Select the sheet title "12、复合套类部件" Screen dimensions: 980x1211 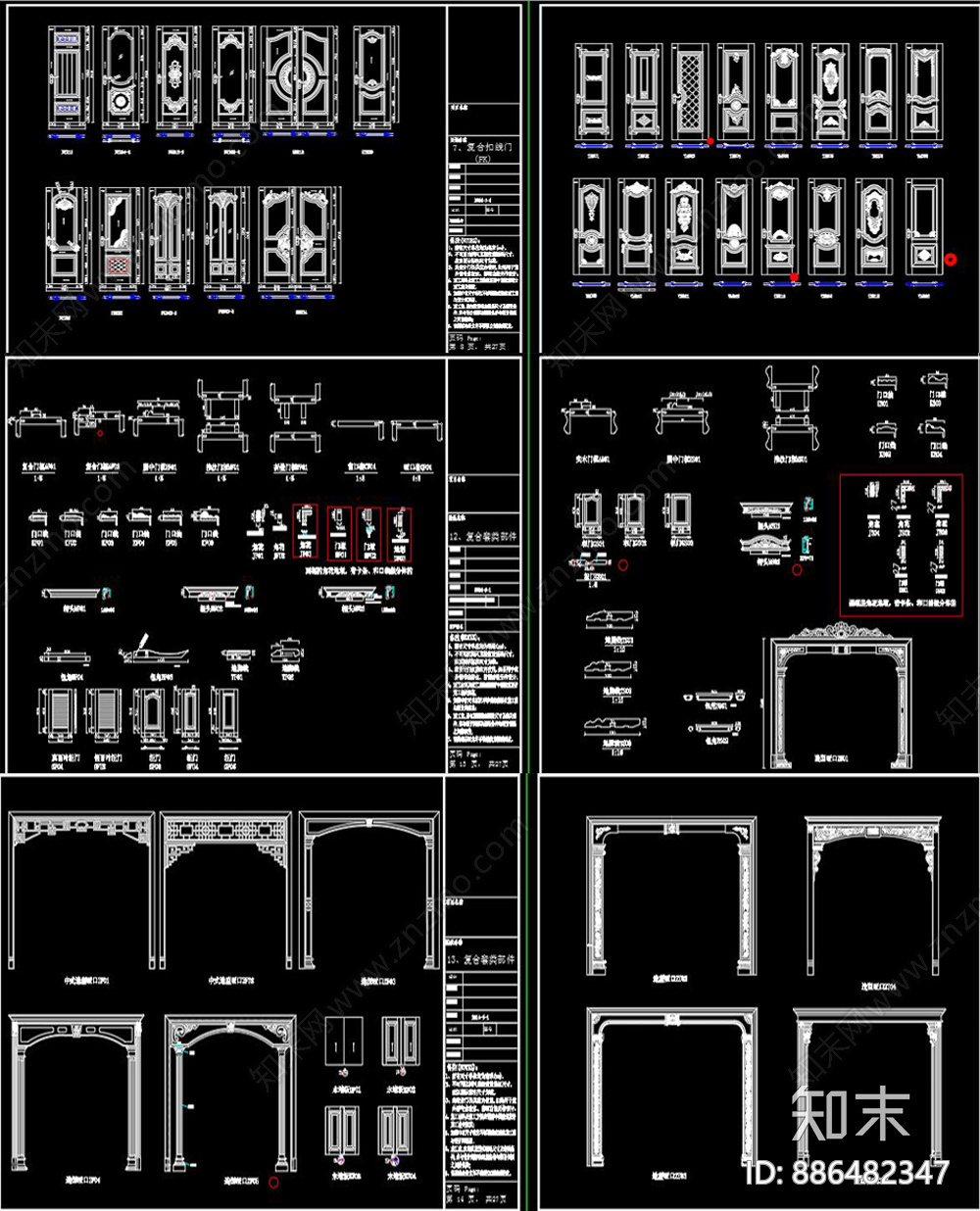[481, 537]
